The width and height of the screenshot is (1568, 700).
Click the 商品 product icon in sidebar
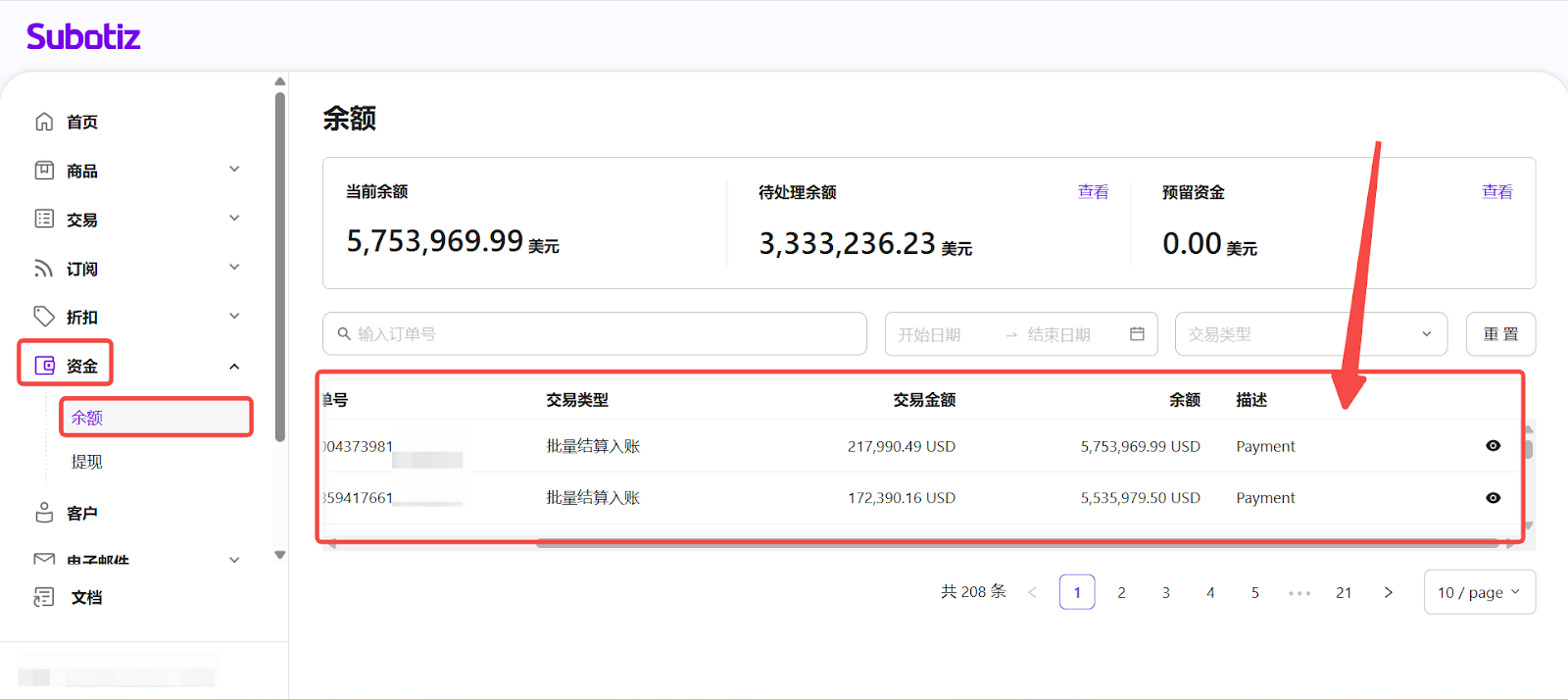click(44, 171)
